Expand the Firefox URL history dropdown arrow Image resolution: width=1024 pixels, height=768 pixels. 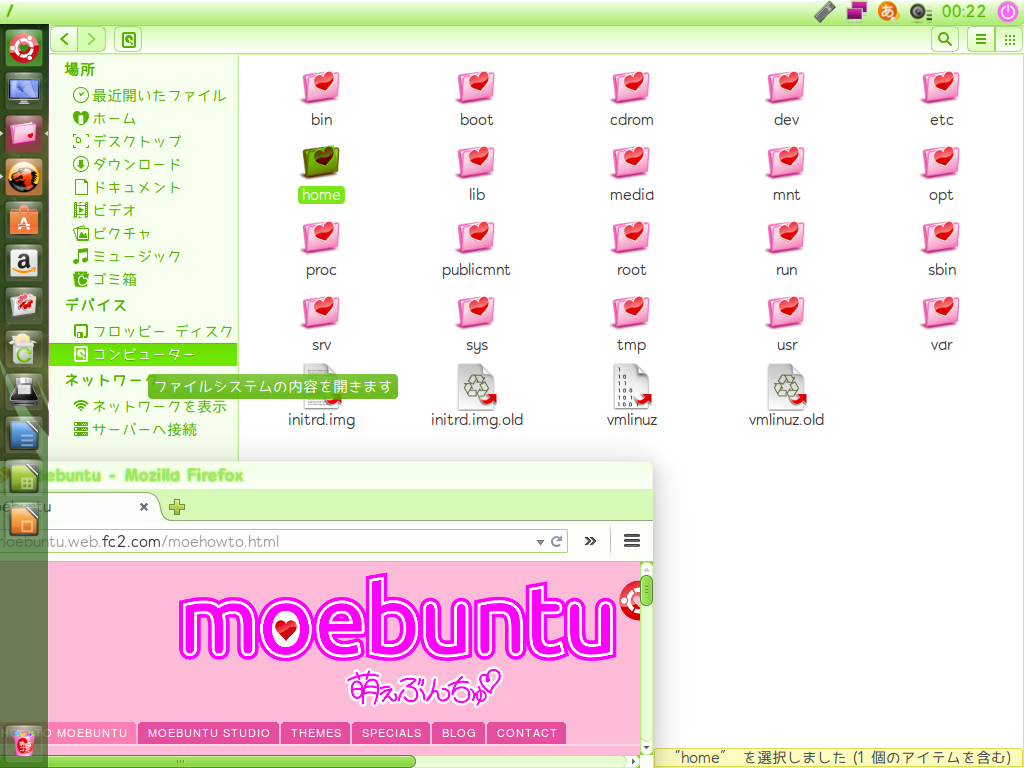(x=540, y=541)
